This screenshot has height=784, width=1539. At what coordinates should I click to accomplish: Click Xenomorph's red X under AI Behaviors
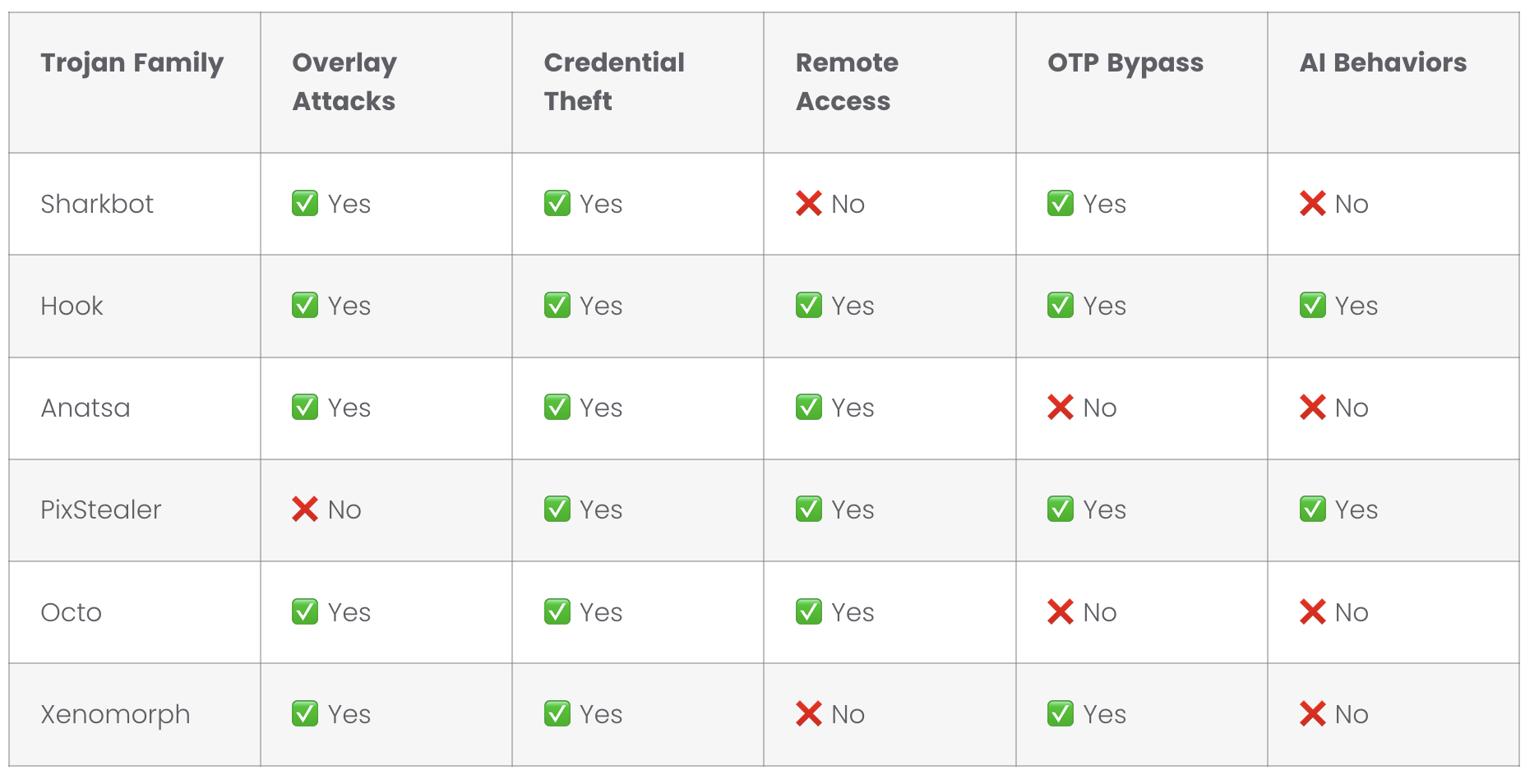click(x=1313, y=714)
